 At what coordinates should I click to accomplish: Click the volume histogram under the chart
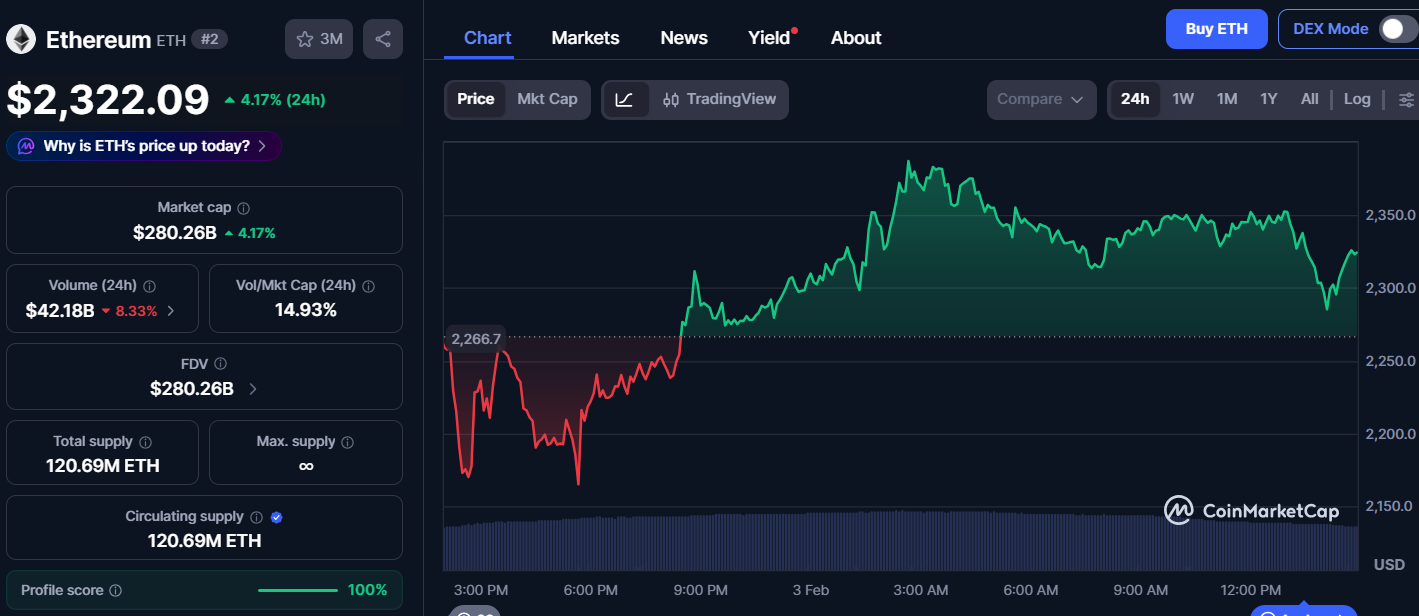tap(900, 541)
